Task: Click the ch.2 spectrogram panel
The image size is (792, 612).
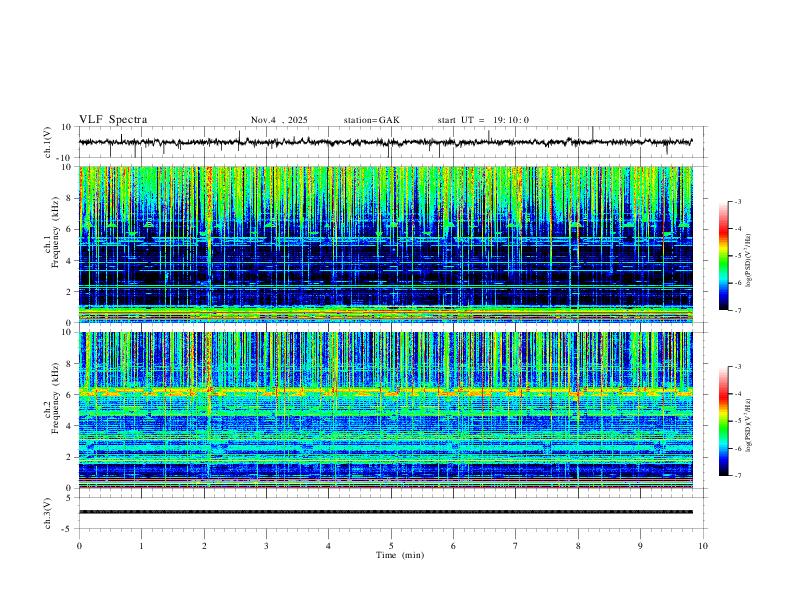Action: [x=386, y=410]
